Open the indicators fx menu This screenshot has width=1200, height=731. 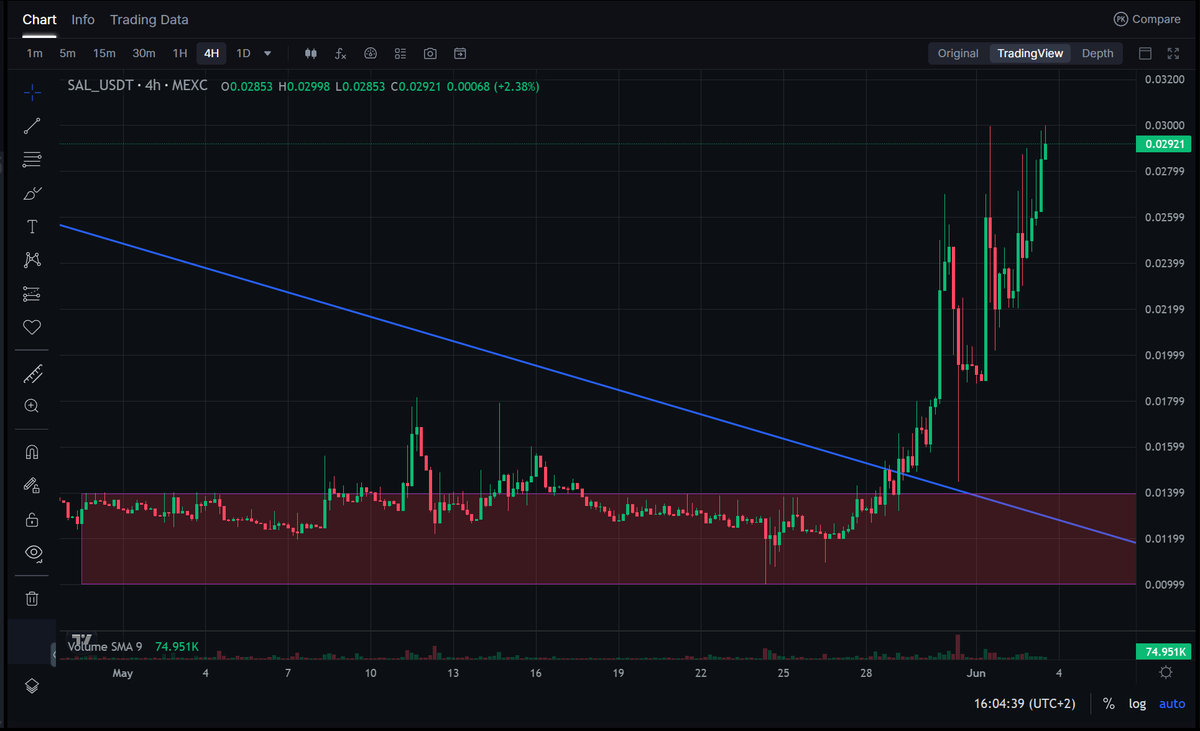pos(340,53)
